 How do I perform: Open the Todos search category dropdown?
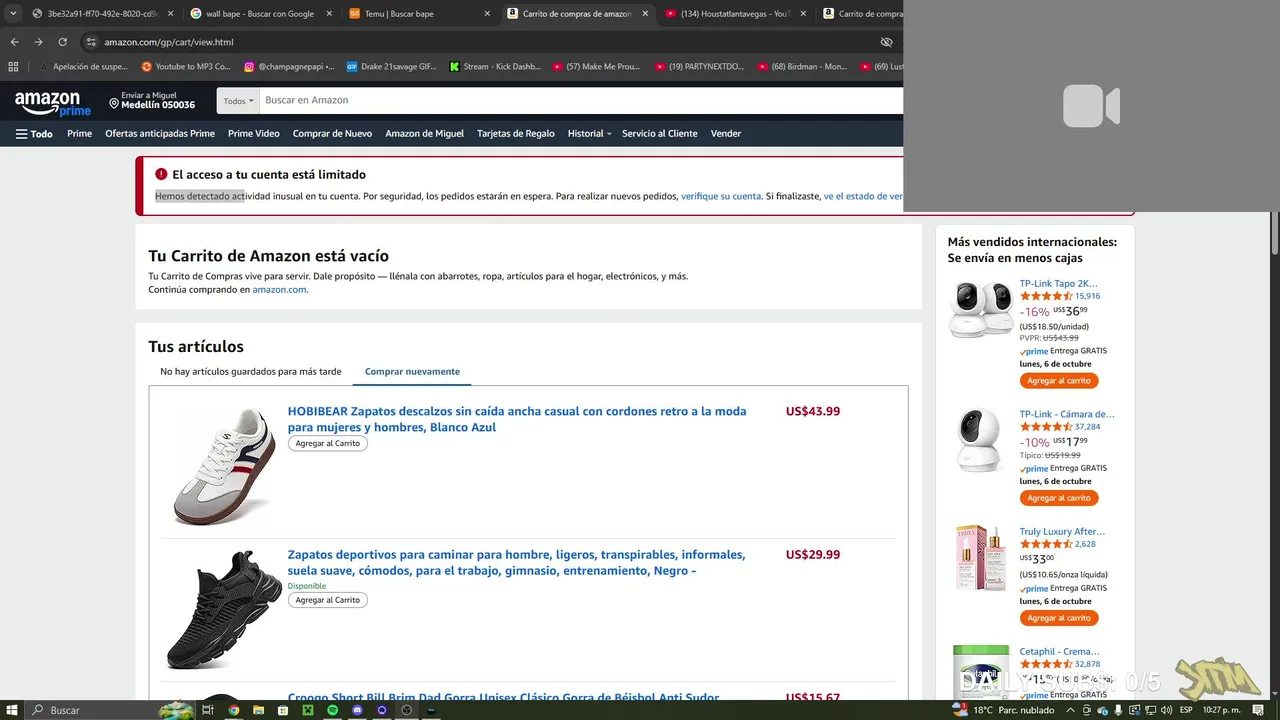click(x=238, y=101)
